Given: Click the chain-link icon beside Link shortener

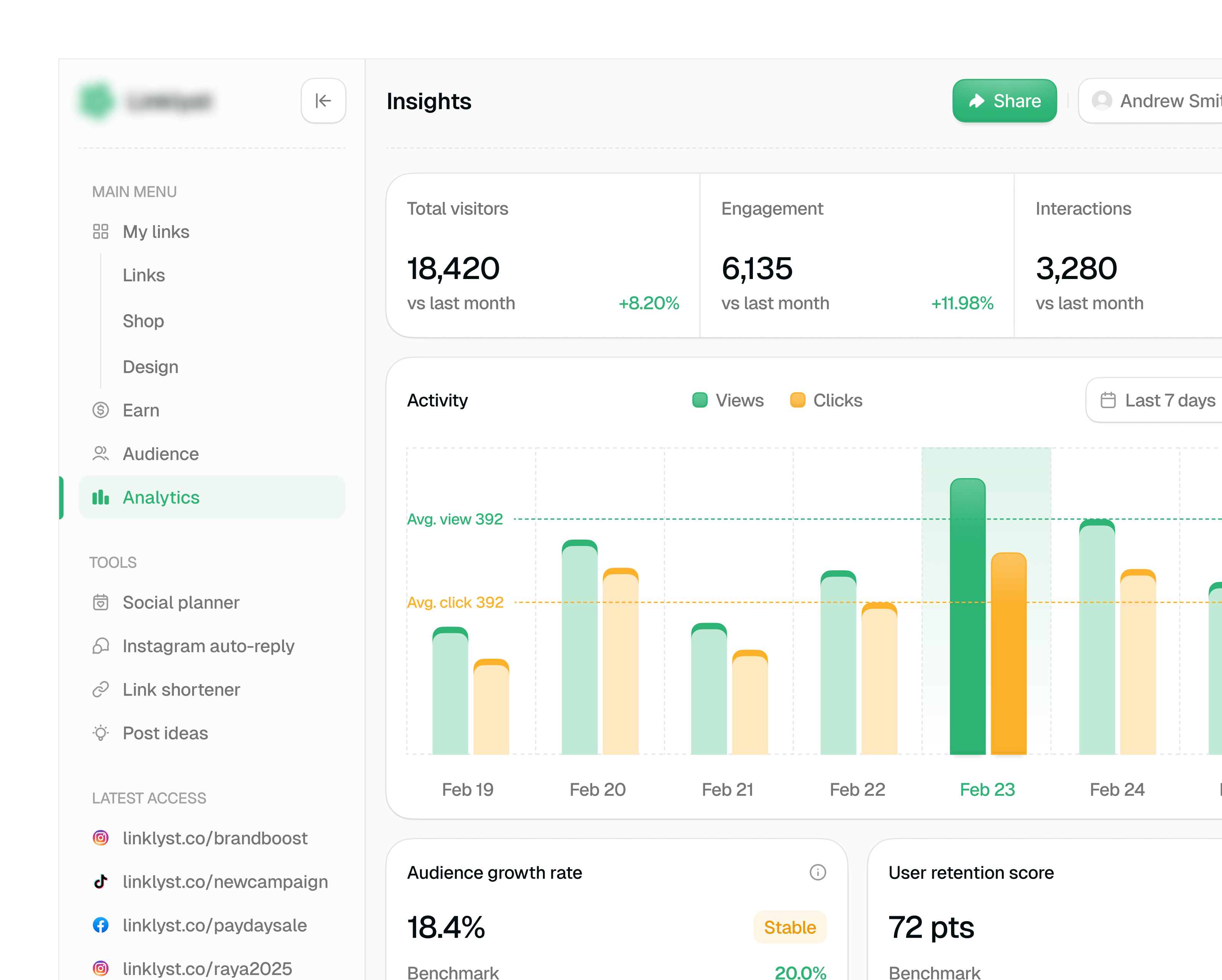Looking at the screenshot, I should [100, 689].
